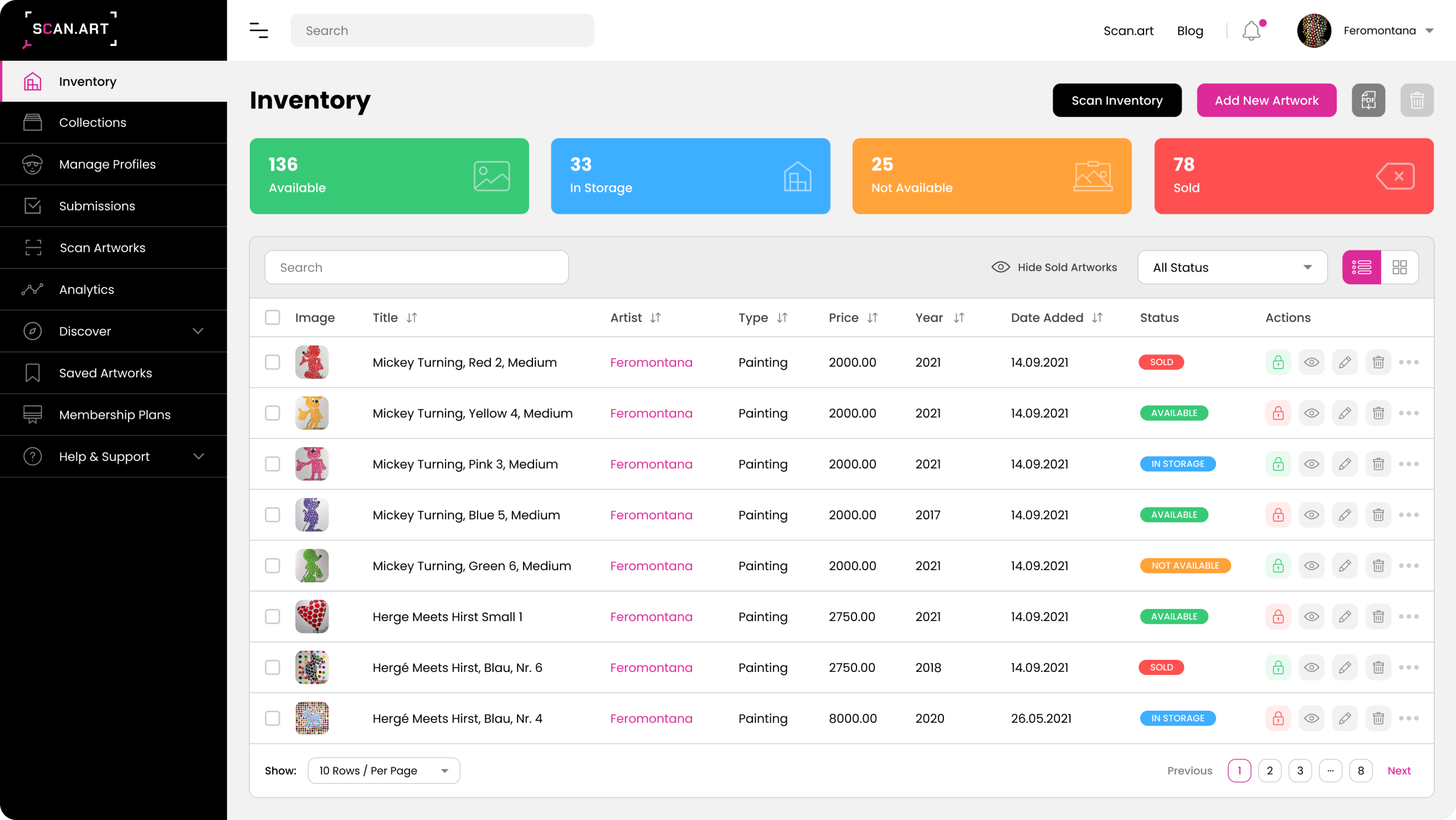Open more options for Mickey Turning, Blue 5
The image size is (1456, 820).
tap(1408, 514)
